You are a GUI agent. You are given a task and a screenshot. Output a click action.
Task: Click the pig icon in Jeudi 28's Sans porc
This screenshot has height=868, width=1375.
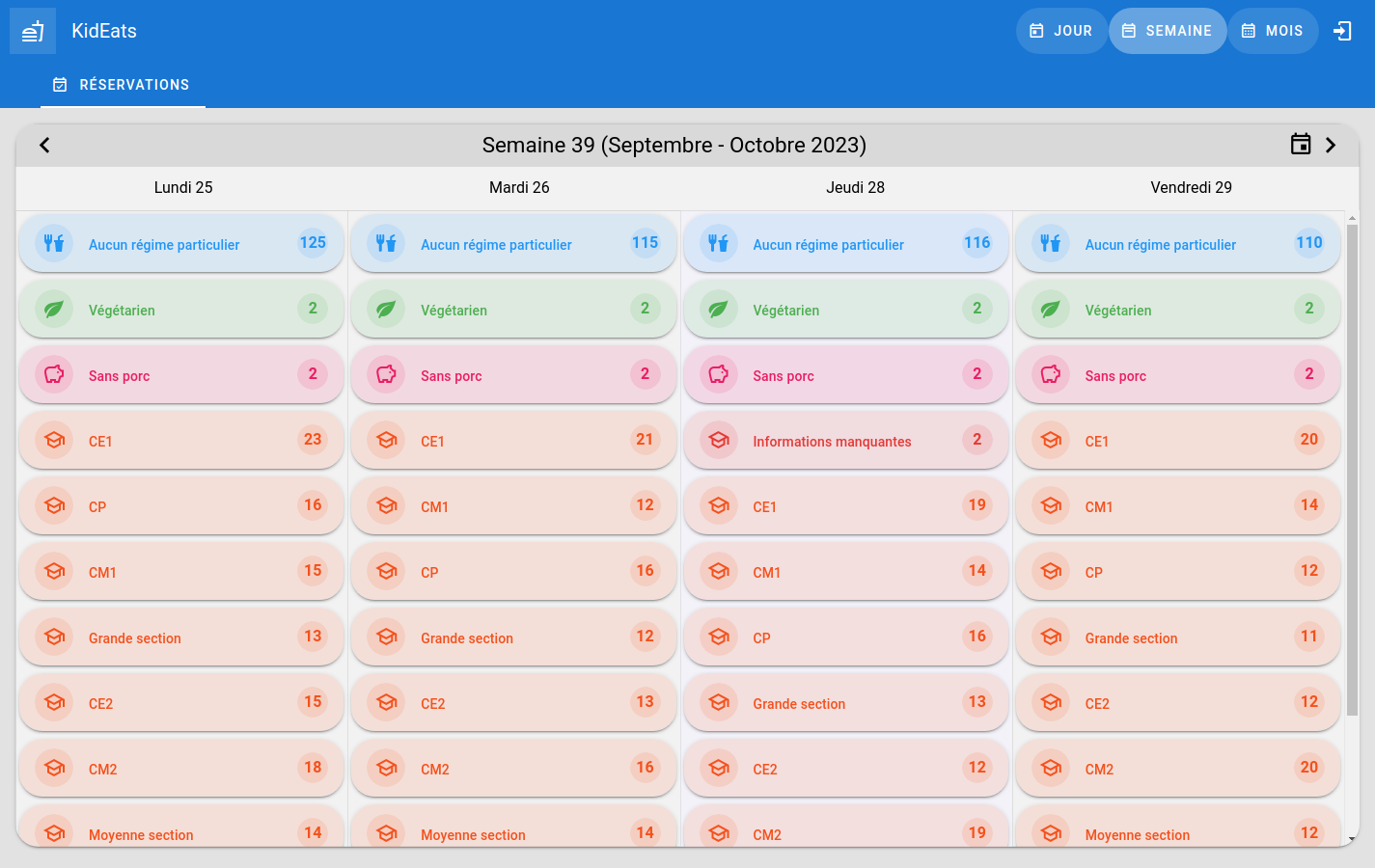tap(719, 374)
